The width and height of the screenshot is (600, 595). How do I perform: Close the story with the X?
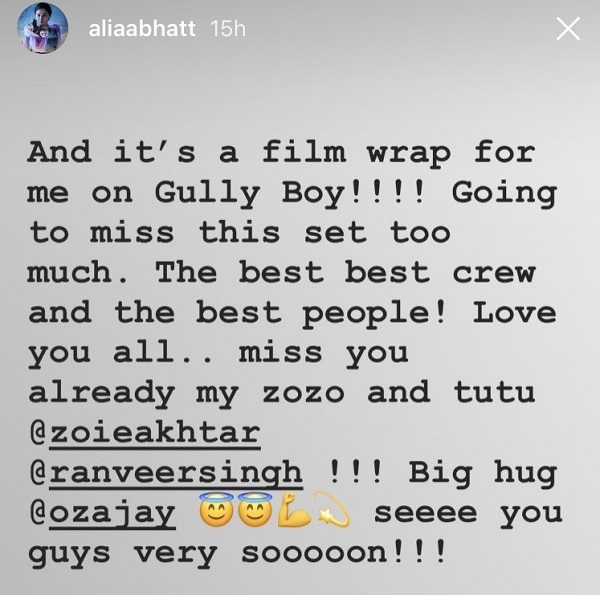(568, 28)
